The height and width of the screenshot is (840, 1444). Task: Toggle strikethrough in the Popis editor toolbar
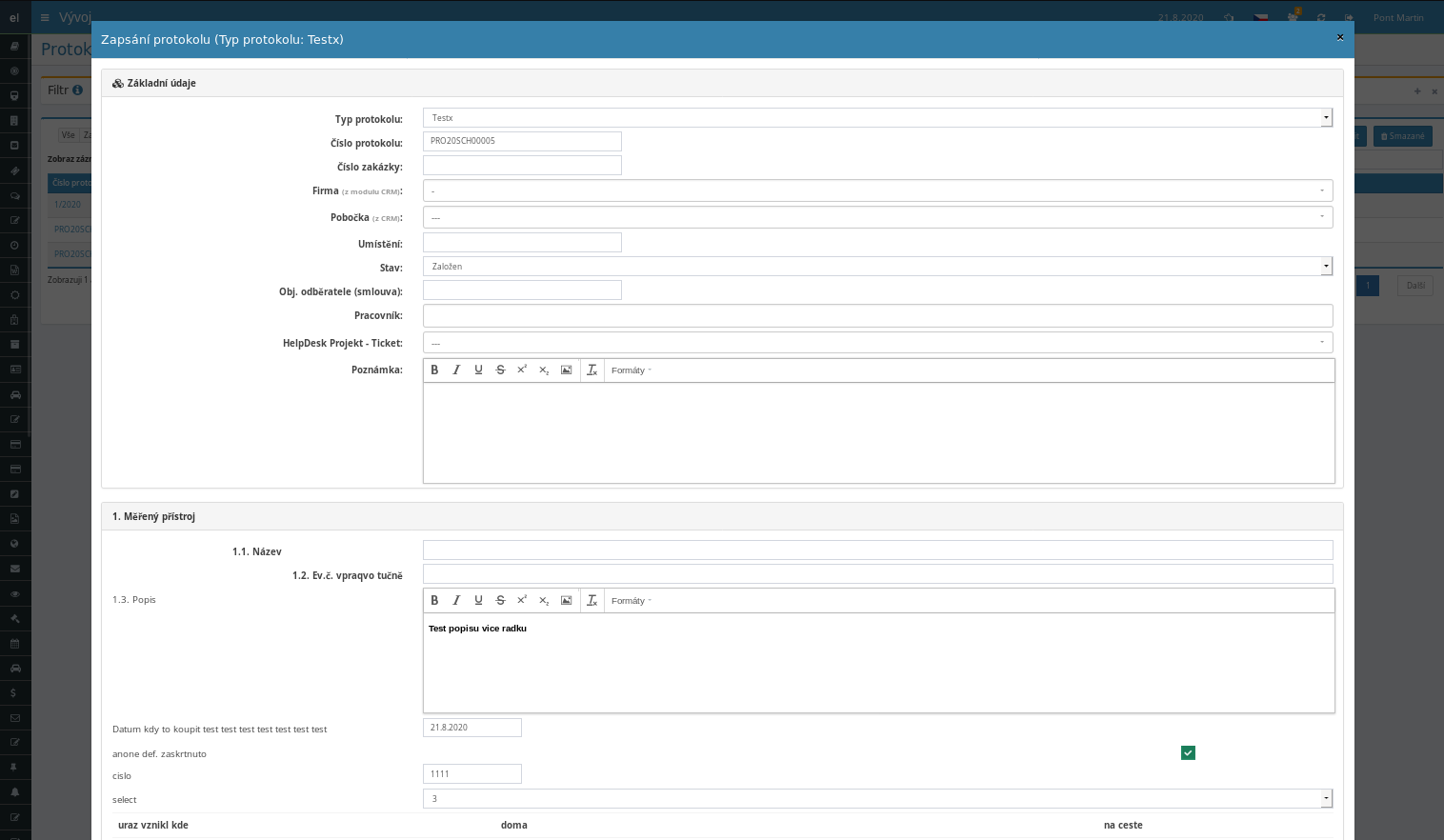[x=500, y=601]
